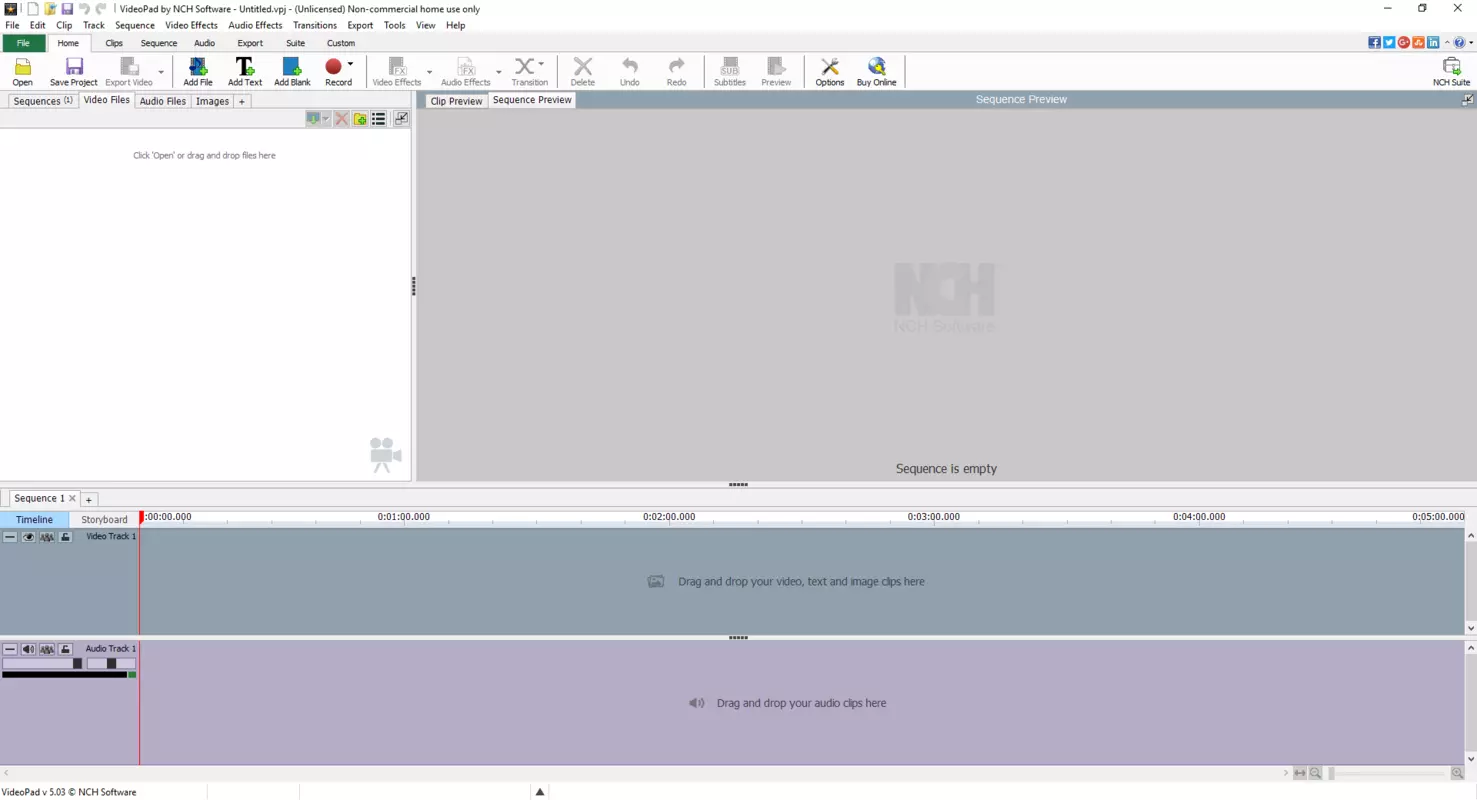Toggle the lock on Audio Track 1

click(x=65, y=649)
